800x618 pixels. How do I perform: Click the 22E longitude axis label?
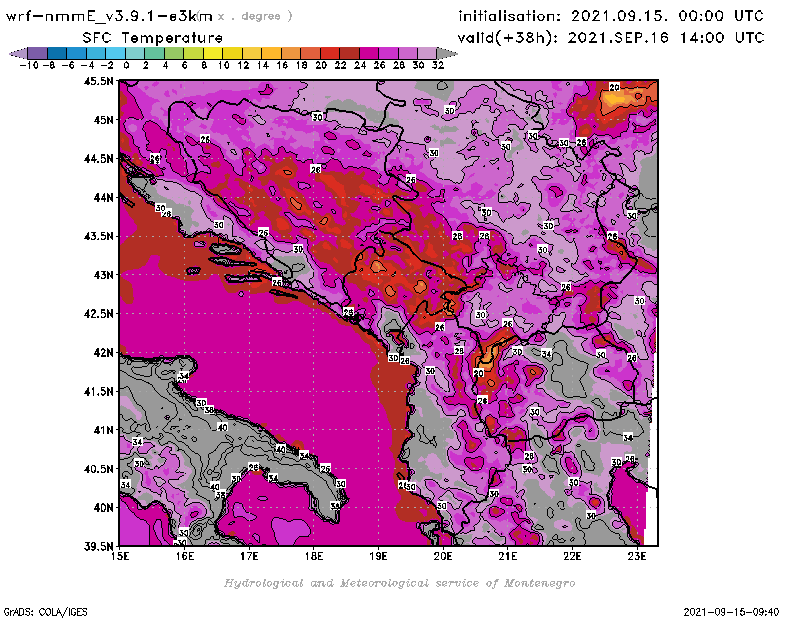click(x=572, y=556)
